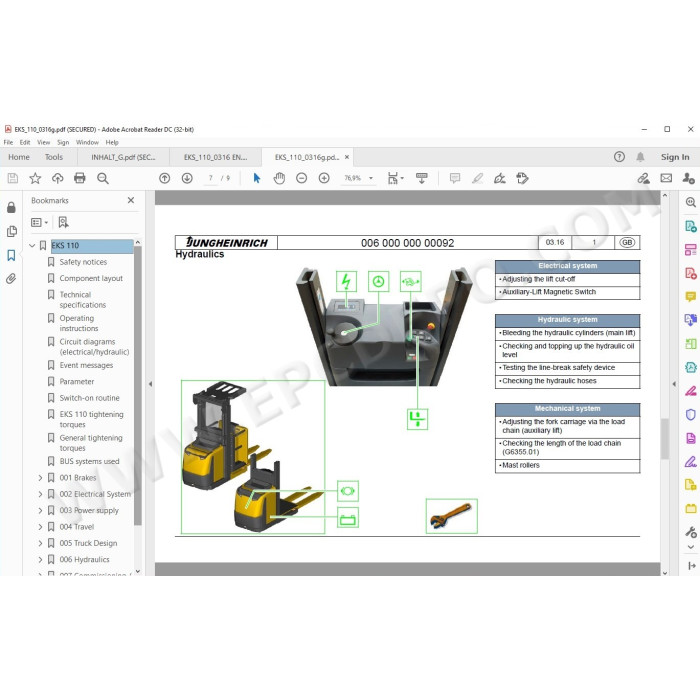
Task: Select the arrow selection tool
Action: 257,179
